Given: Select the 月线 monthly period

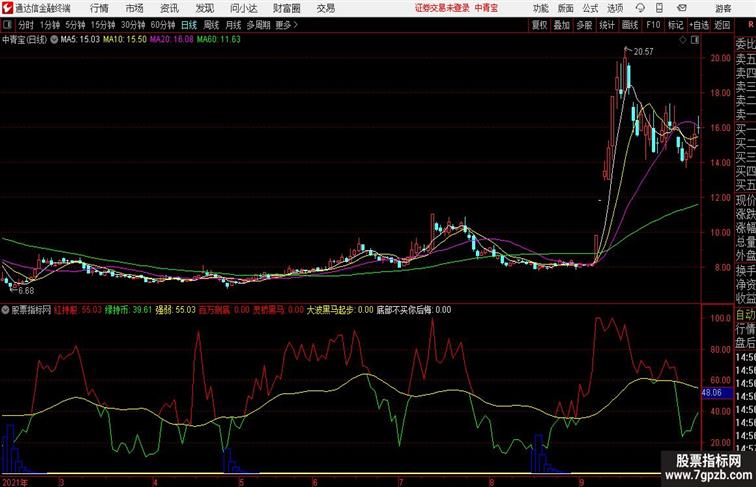Looking at the screenshot, I should click(x=233, y=25).
